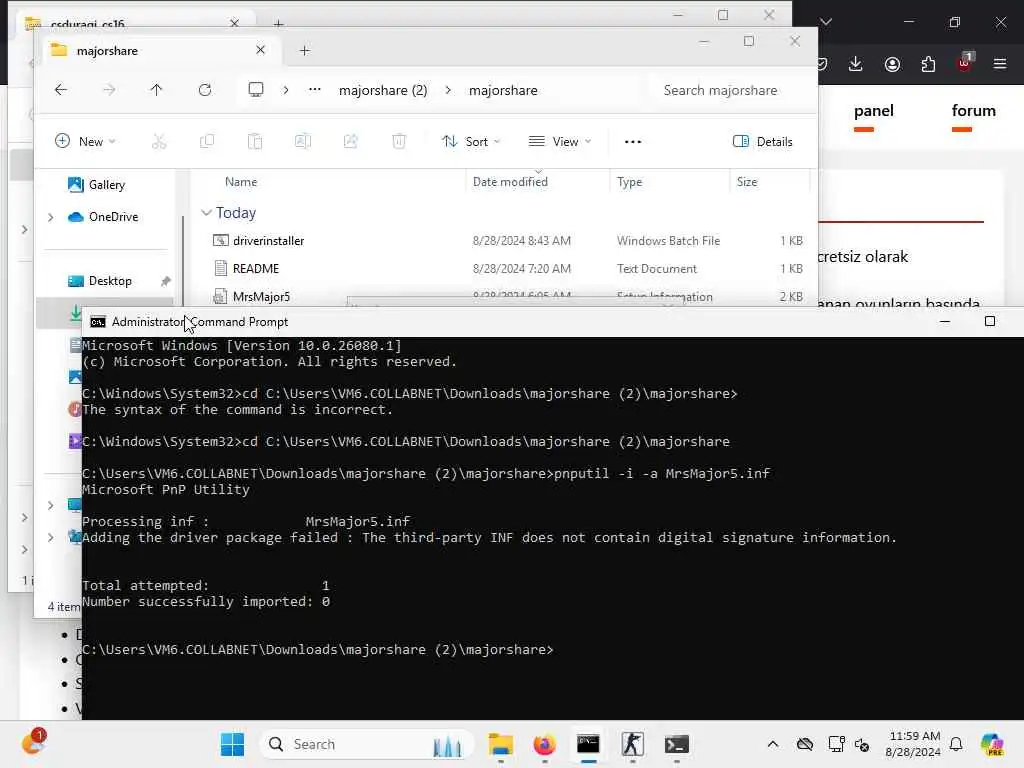Open Firefox downloads arrow icon
The height and width of the screenshot is (768, 1024).
pos(856,64)
